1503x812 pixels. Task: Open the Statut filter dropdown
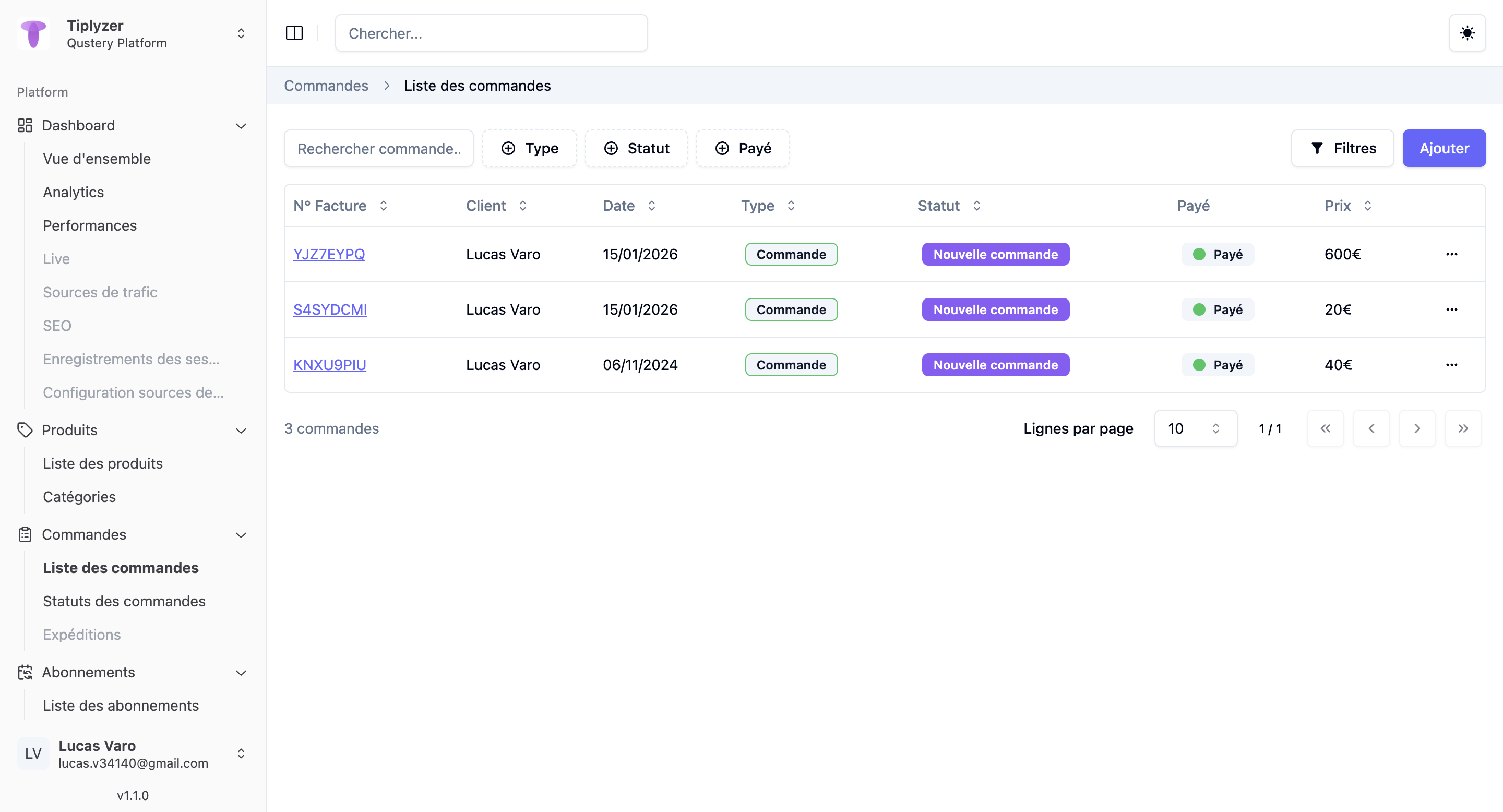pos(637,148)
